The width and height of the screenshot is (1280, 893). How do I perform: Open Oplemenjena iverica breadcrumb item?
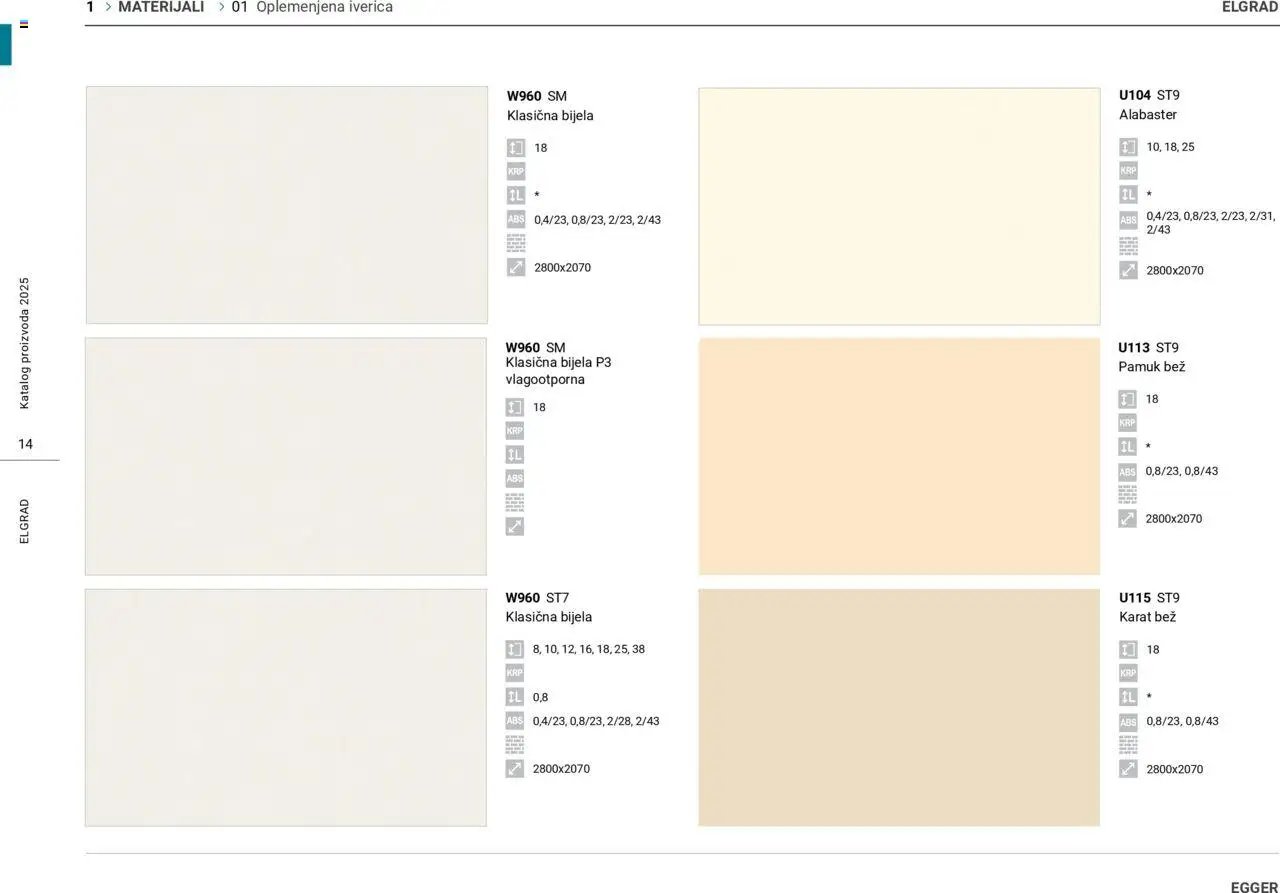pos(324,7)
